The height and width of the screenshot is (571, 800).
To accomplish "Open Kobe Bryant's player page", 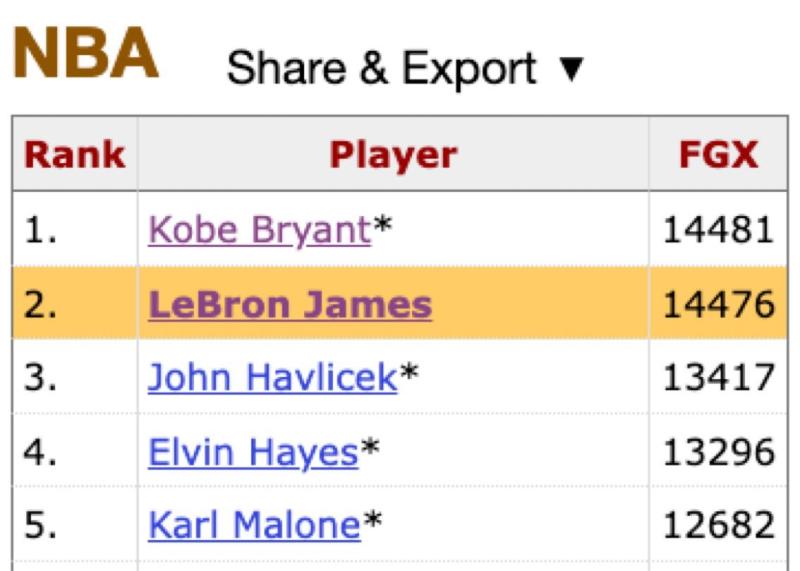I will point(260,230).
